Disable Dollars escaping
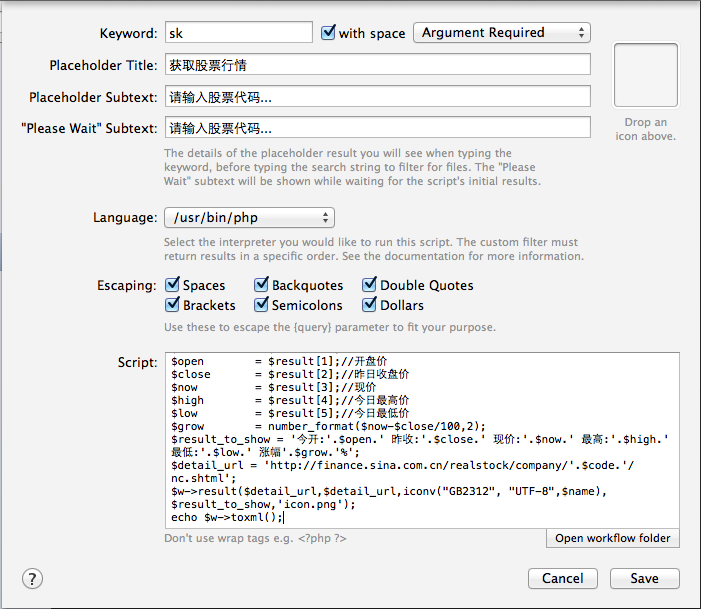701x609 pixels. 369,305
